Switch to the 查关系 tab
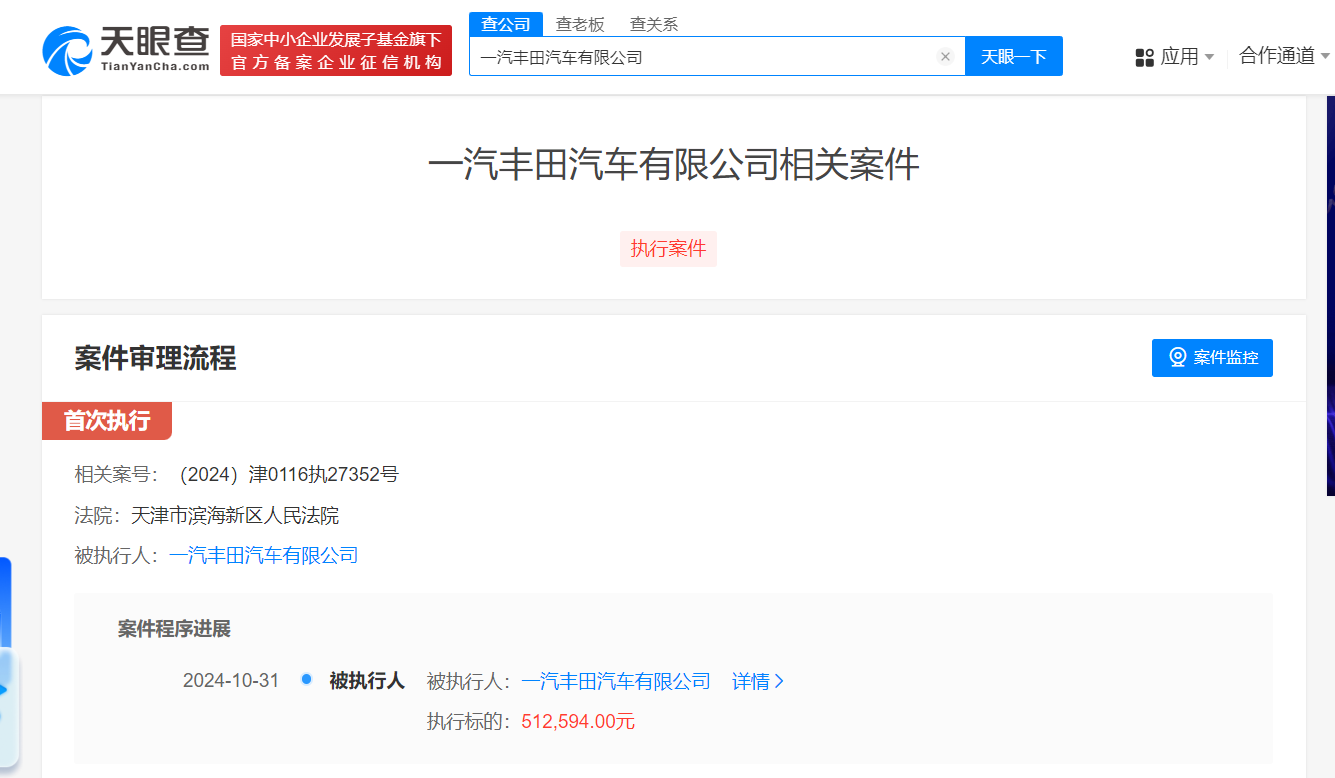1335x778 pixels. (x=654, y=24)
